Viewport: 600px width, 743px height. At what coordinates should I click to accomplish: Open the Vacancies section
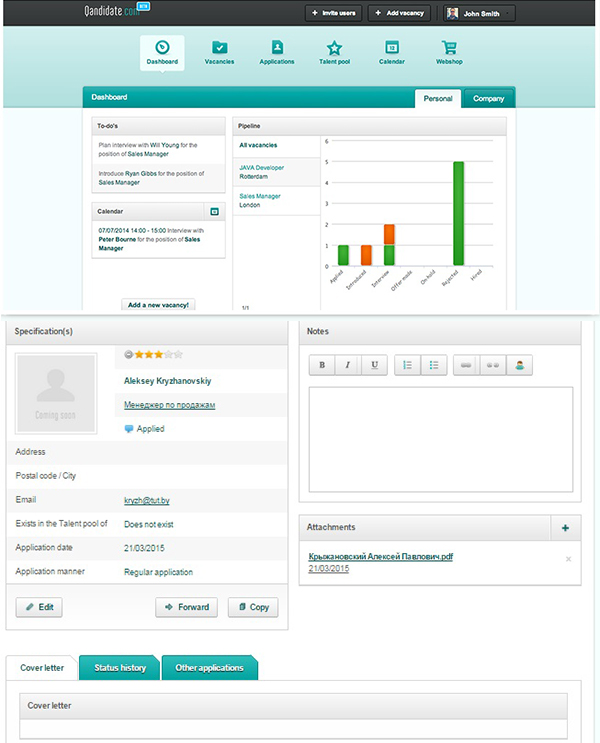tap(220, 52)
